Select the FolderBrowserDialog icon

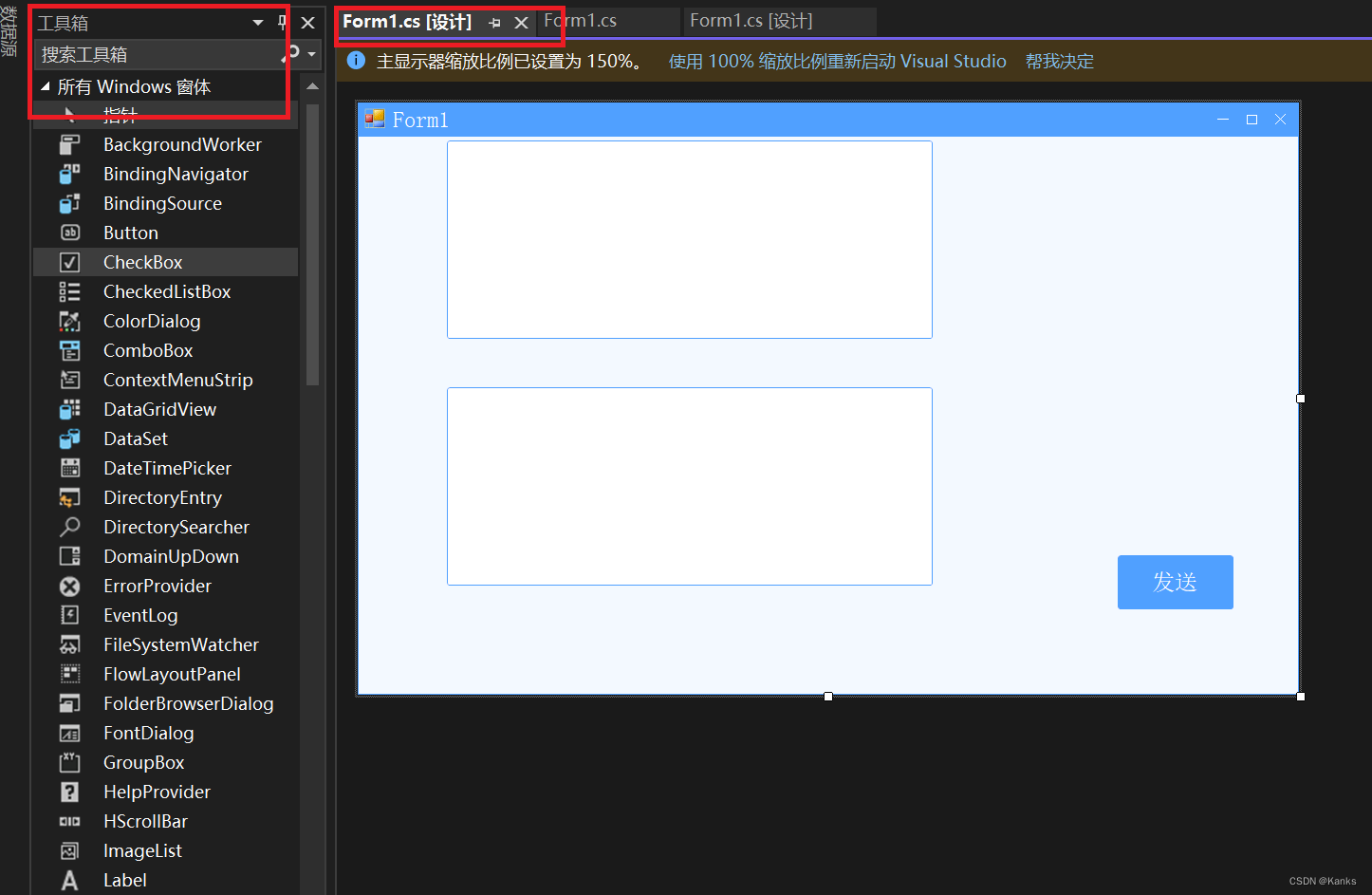[x=70, y=703]
